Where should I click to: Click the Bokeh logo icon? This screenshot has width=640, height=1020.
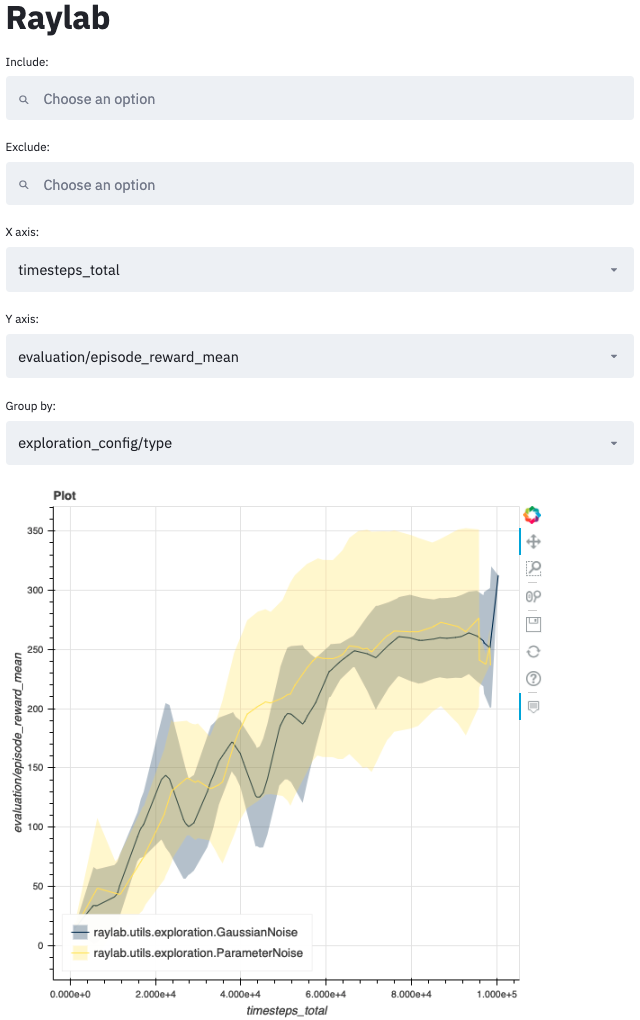533,515
